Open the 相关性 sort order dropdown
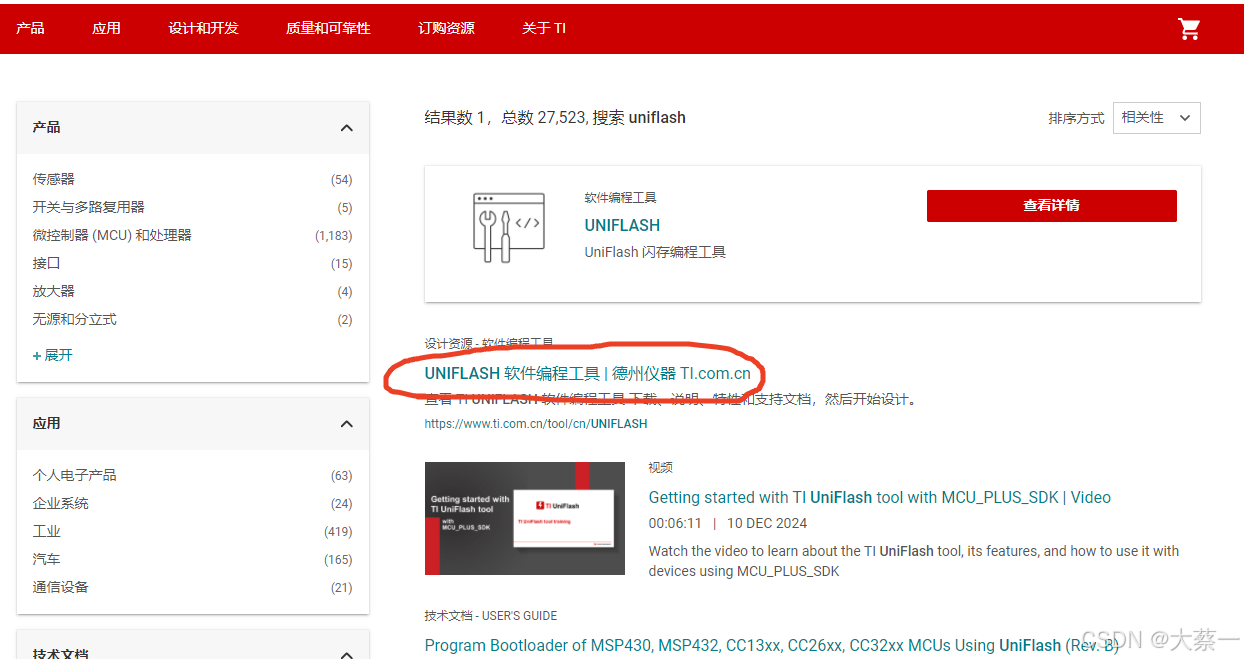The width and height of the screenshot is (1244, 659). (1156, 117)
